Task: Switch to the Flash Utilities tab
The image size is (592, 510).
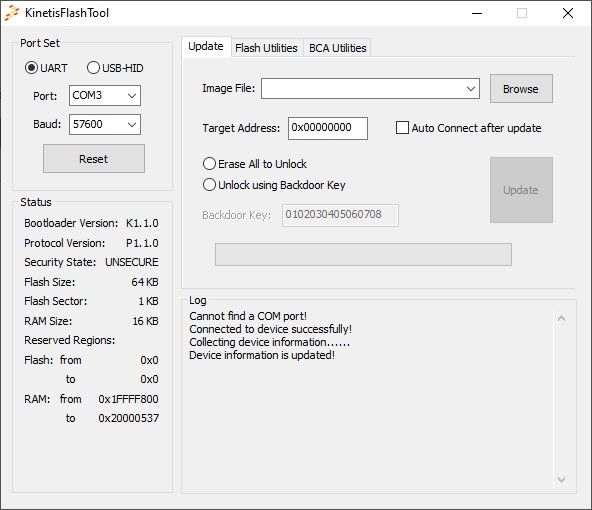Action: 266,48
